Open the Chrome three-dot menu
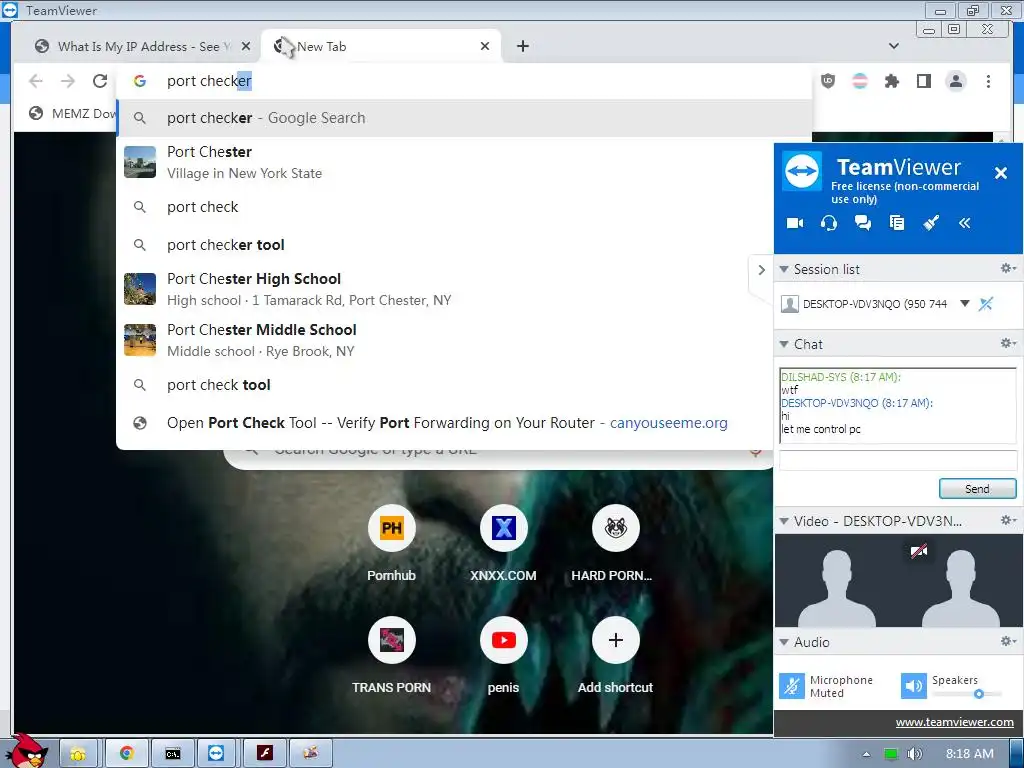This screenshot has width=1024, height=768. (x=988, y=81)
